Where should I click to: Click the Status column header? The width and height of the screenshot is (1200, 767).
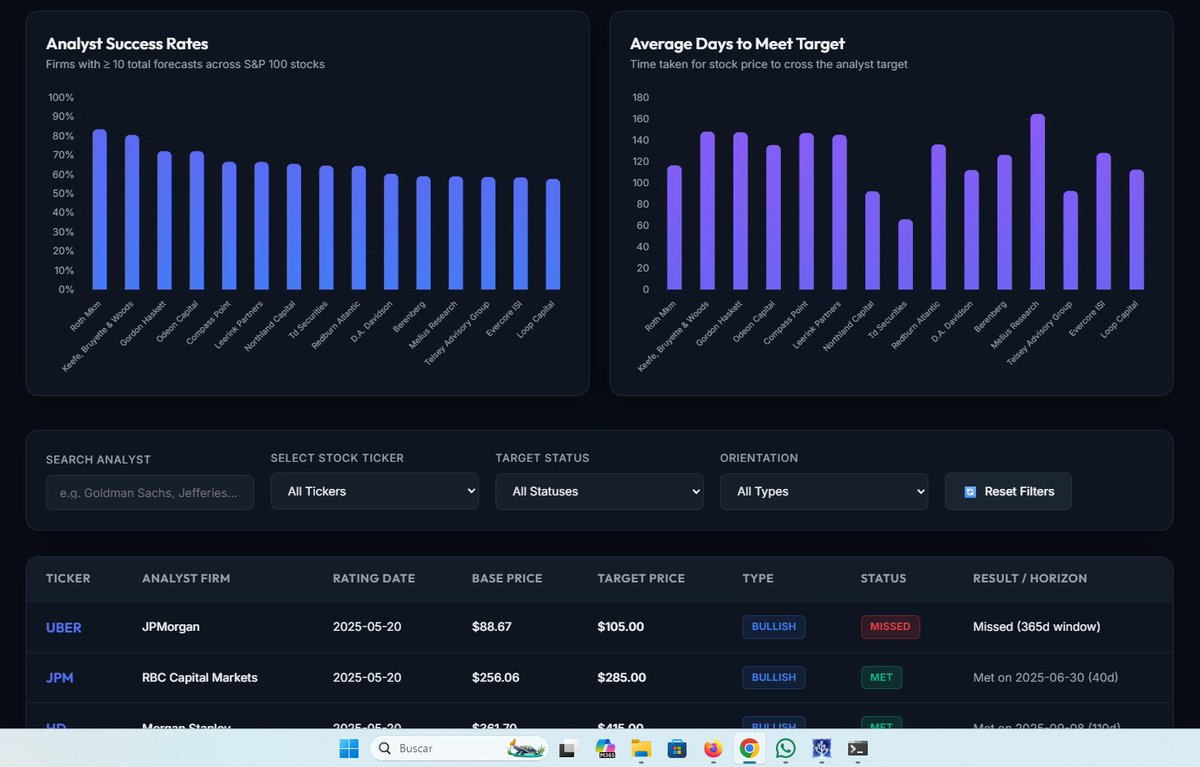coord(883,578)
